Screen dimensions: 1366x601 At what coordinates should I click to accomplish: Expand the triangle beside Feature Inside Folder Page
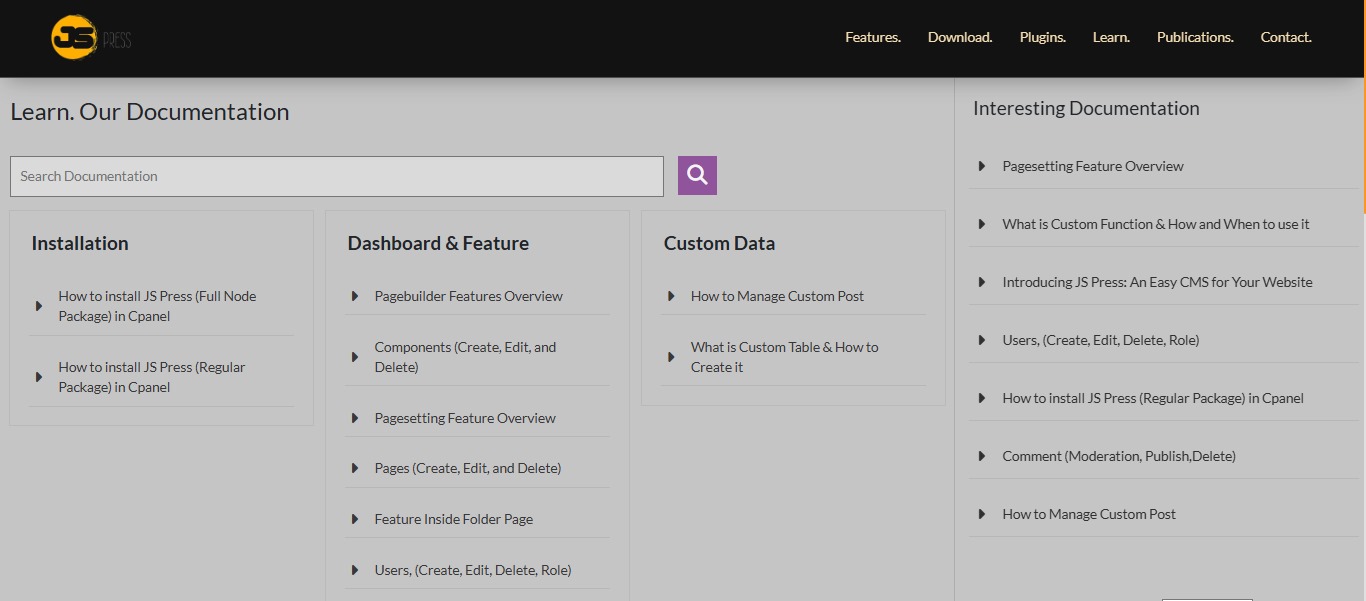(x=355, y=520)
